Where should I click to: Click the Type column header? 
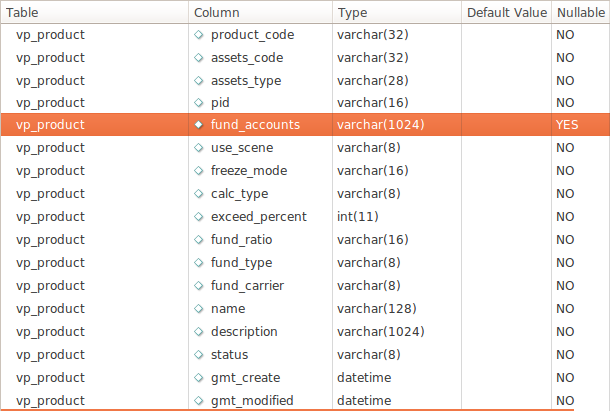pos(397,12)
